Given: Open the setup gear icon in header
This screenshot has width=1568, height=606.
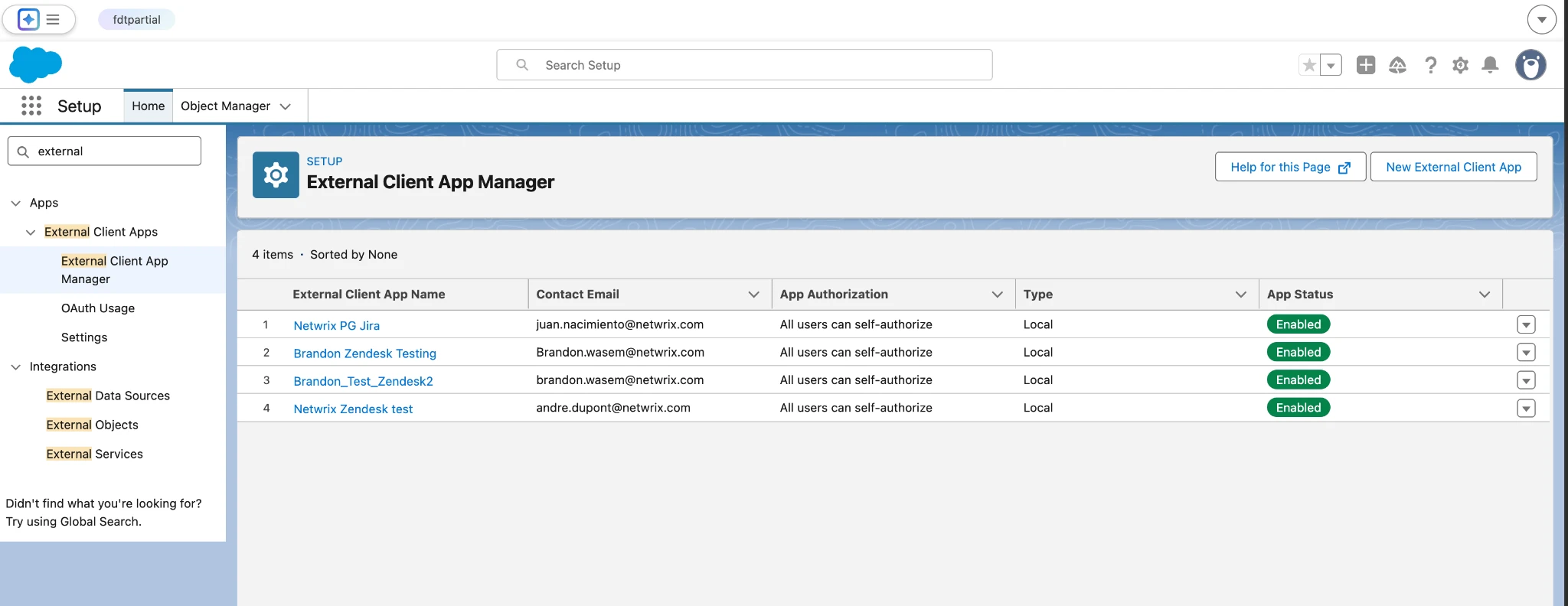Looking at the screenshot, I should pos(1461,65).
